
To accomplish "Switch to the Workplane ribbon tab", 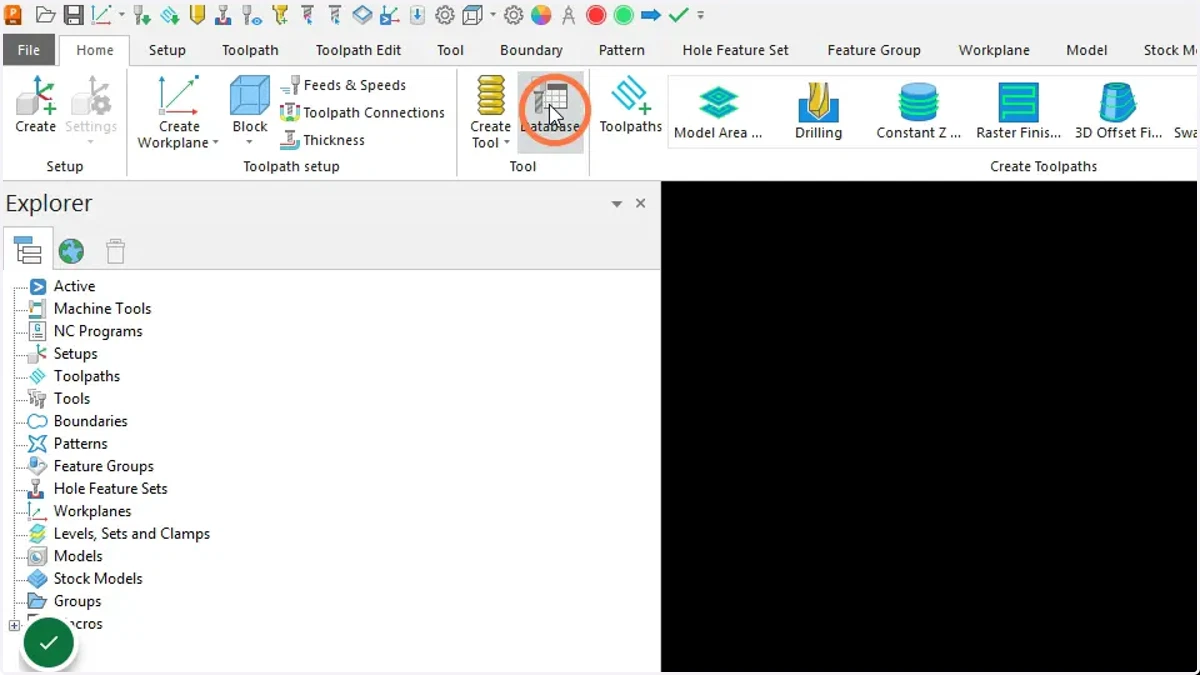I will (994, 50).
